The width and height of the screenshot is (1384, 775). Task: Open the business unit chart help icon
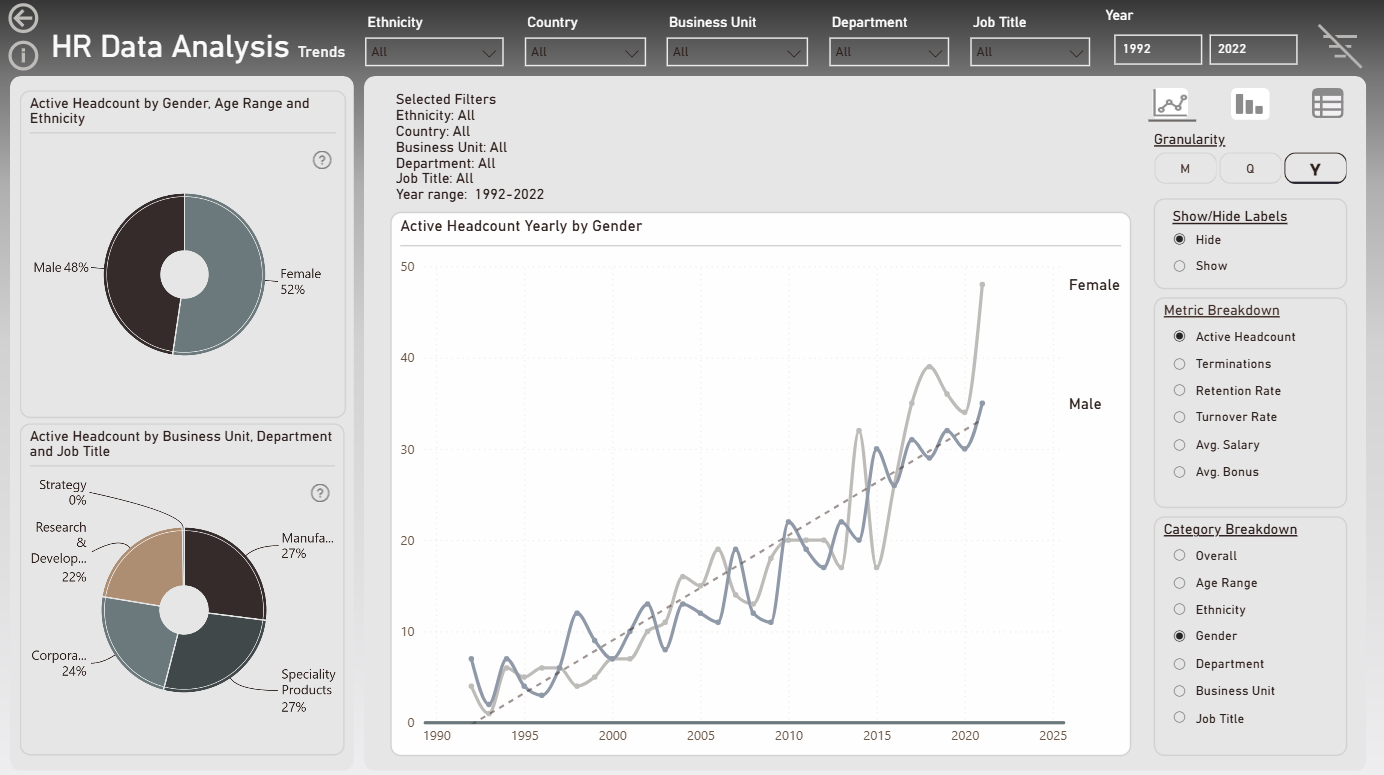click(x=320, y=493)
